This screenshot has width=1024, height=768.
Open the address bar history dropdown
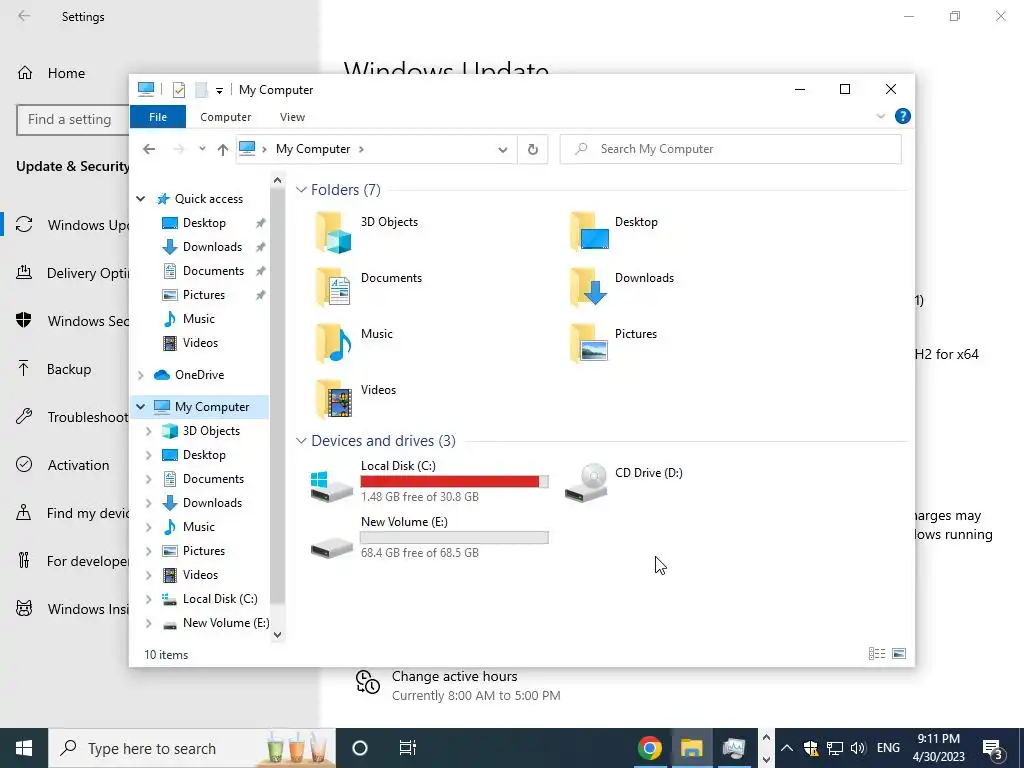coord(503,150)
